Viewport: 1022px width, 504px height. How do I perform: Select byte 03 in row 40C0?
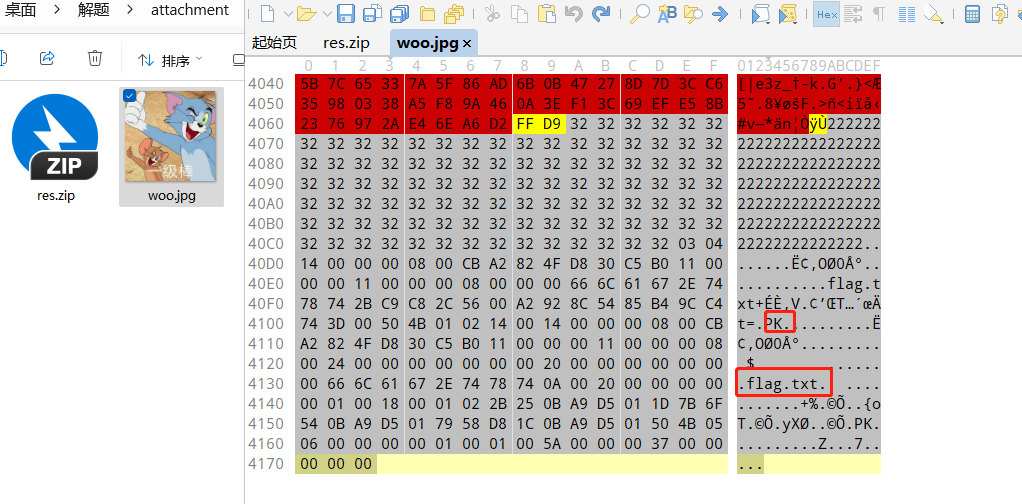(x=688, y=244)
